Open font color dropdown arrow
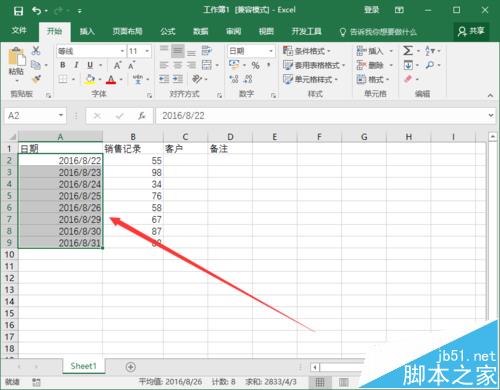Viewport: 500px width, 390px height. (121, 80)
